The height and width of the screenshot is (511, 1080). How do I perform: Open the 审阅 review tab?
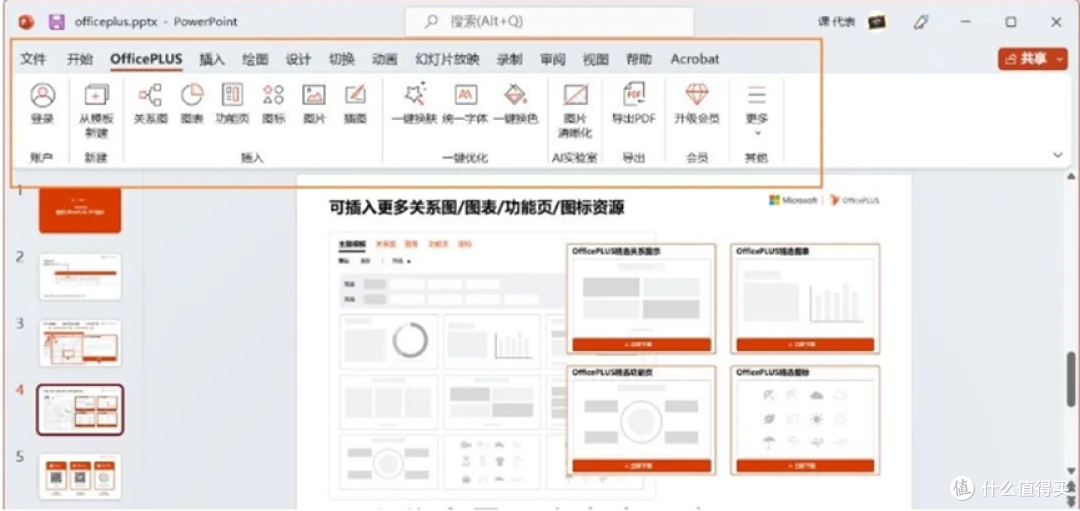[x=553, y=59]
